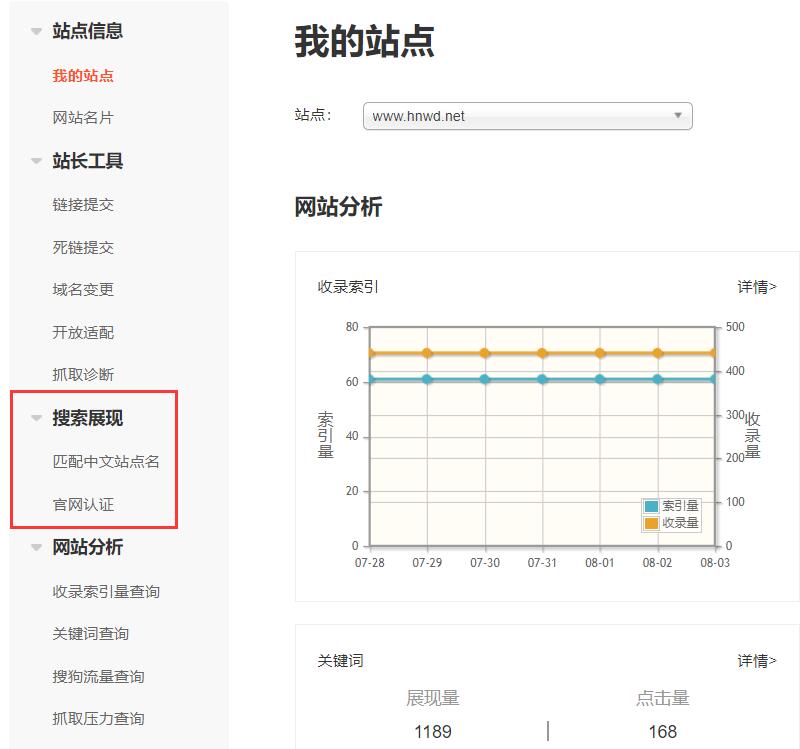This screenshot has height=749, width=800.
Task: Open 收录索引量查询 in the sidebar
Action: pyautogui.click(x=106, y=591)
